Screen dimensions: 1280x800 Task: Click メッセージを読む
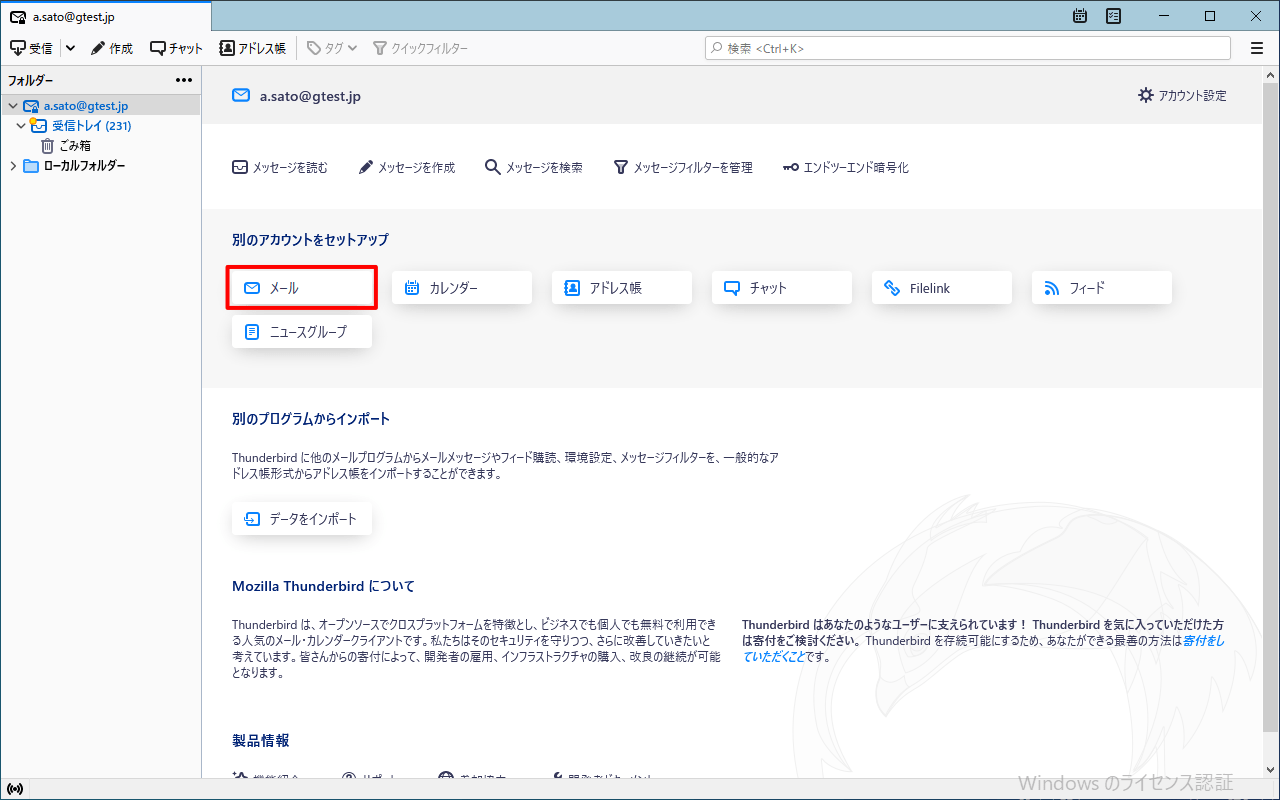tap(280, 168)
